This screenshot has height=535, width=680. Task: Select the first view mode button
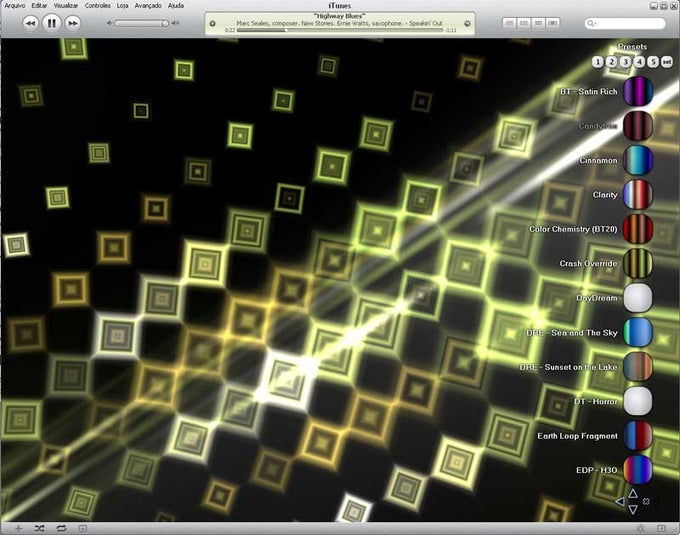tap(510, 23)
